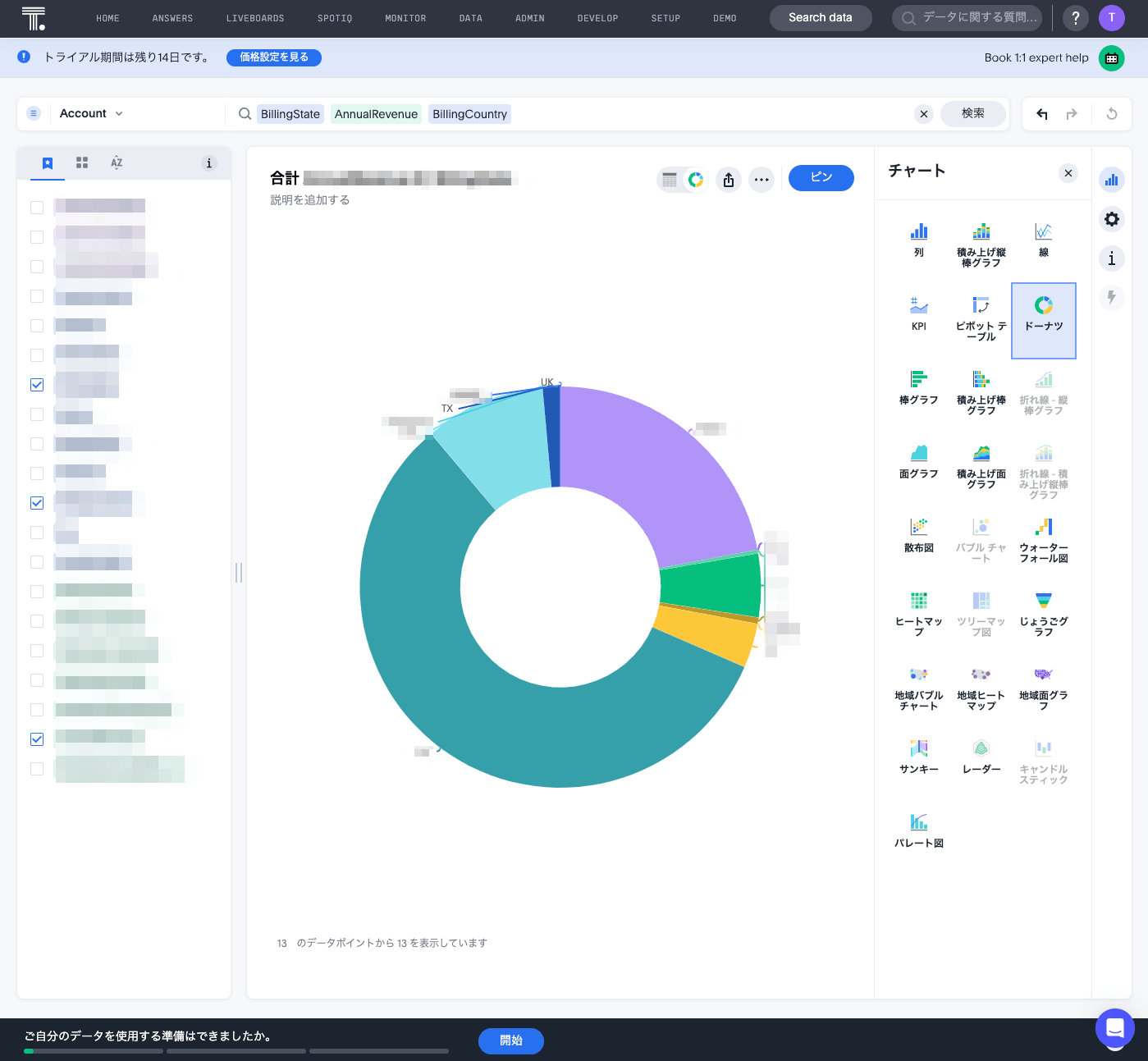Screen dimensions: 1148x1061
Task: Click the blue ピン button
Action: [x=821, y=177]
